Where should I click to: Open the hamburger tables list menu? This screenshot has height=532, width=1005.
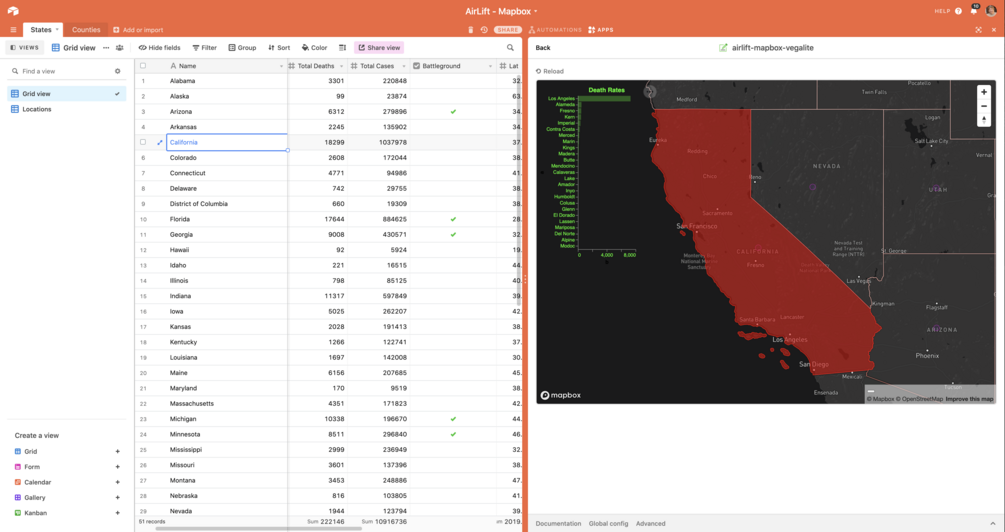tap(13, 29)
